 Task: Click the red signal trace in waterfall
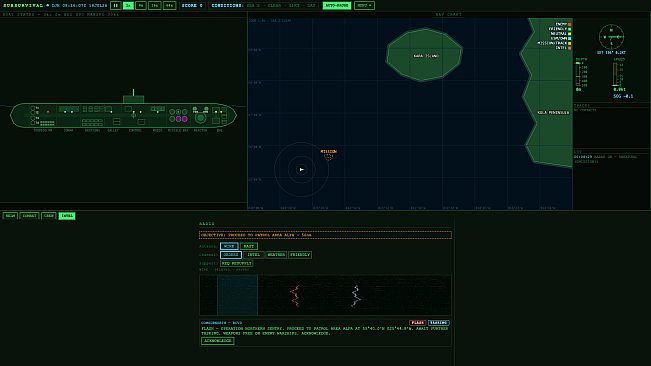(x=295, y=295)
